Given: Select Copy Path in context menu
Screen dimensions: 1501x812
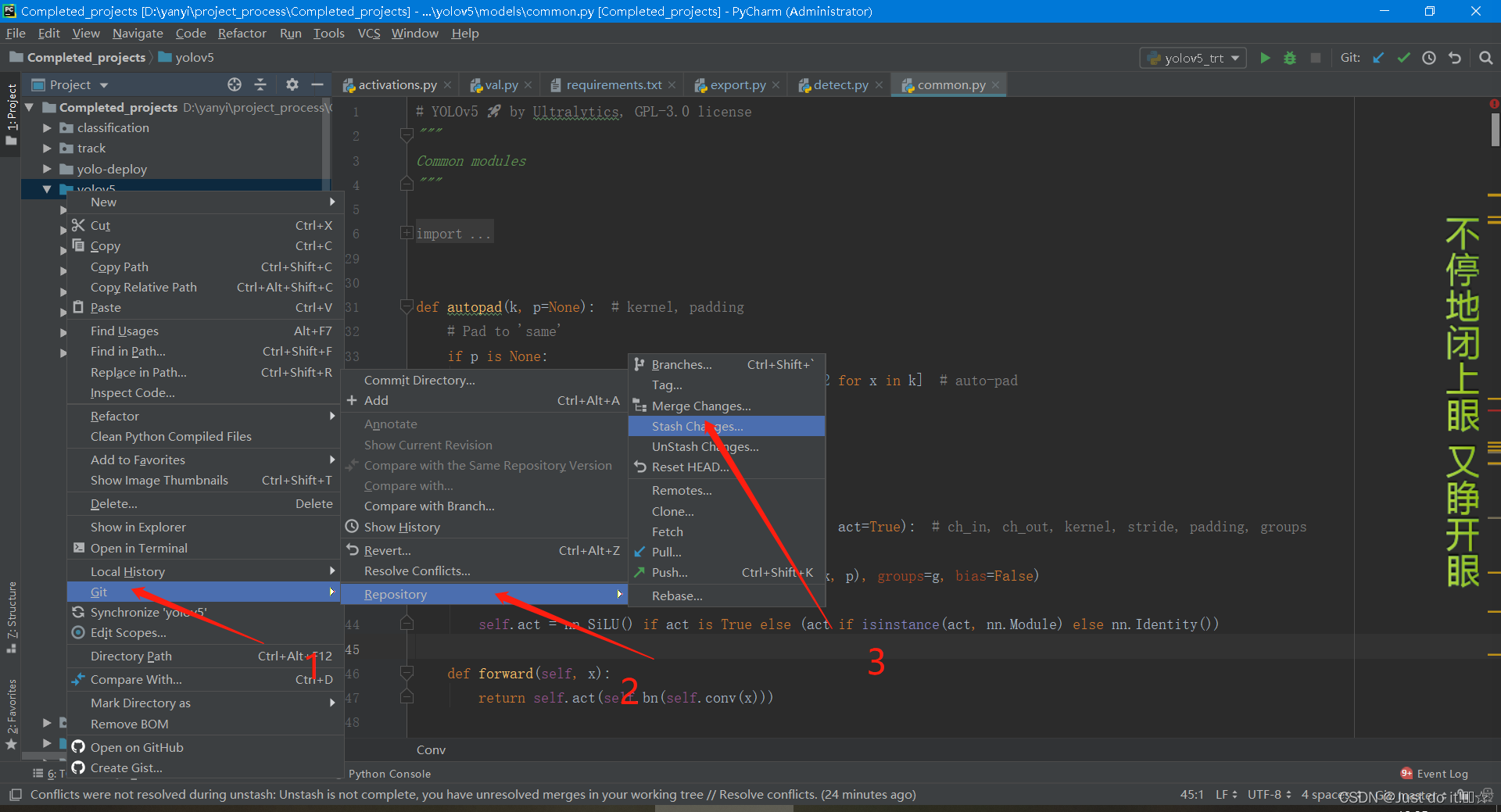Looking at the screenshot, I should (205, 266).
